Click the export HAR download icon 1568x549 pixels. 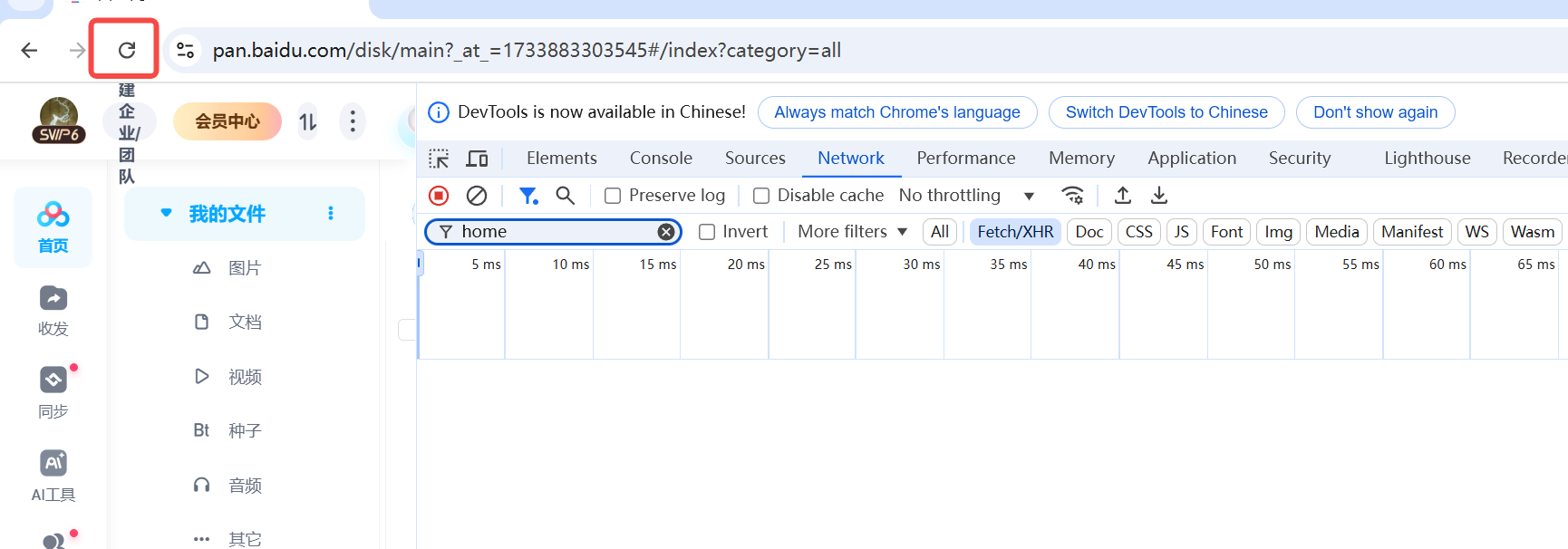(x=1159, y=196)
